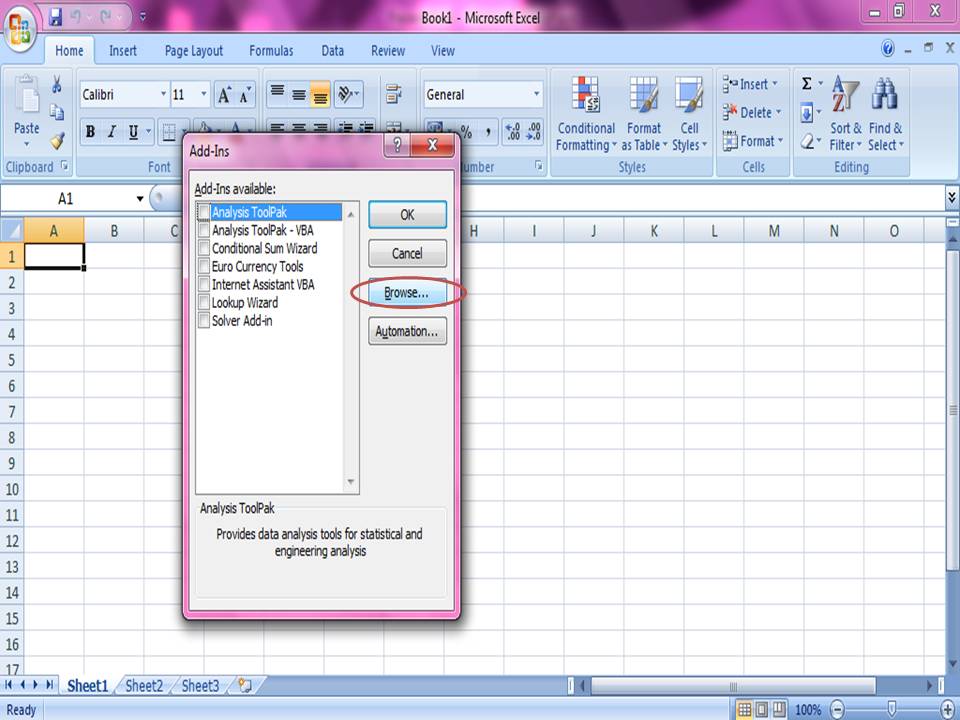Image resolution: width=960 pixels, height=720 pixels.
Task: Click Browse... in Add-Ins dialog
Action: (407, 293)
